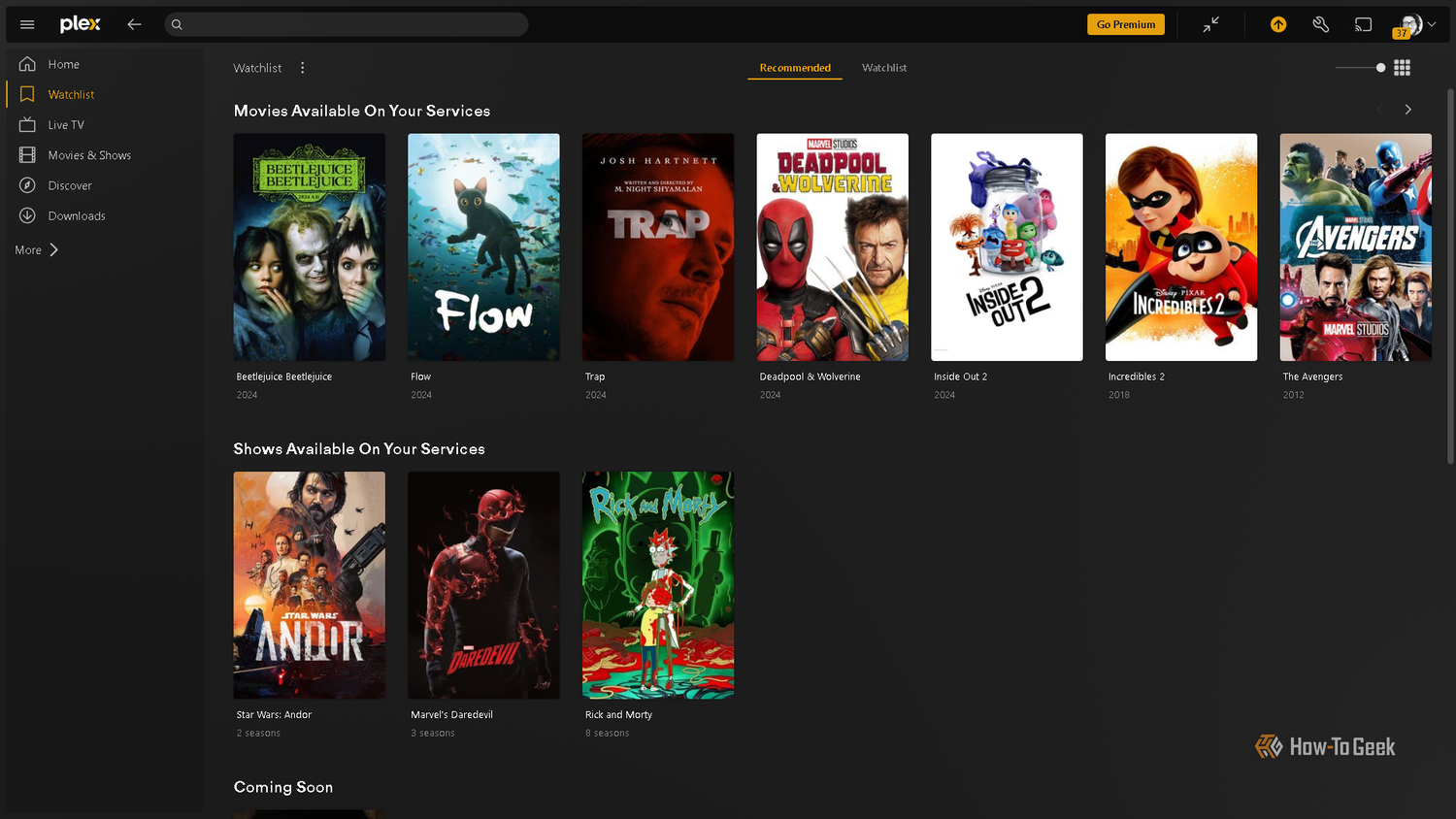Viewport: 1456px width, 819px height.
Task: Open the orange update arrow icon
Action: tap(1278, 24)
